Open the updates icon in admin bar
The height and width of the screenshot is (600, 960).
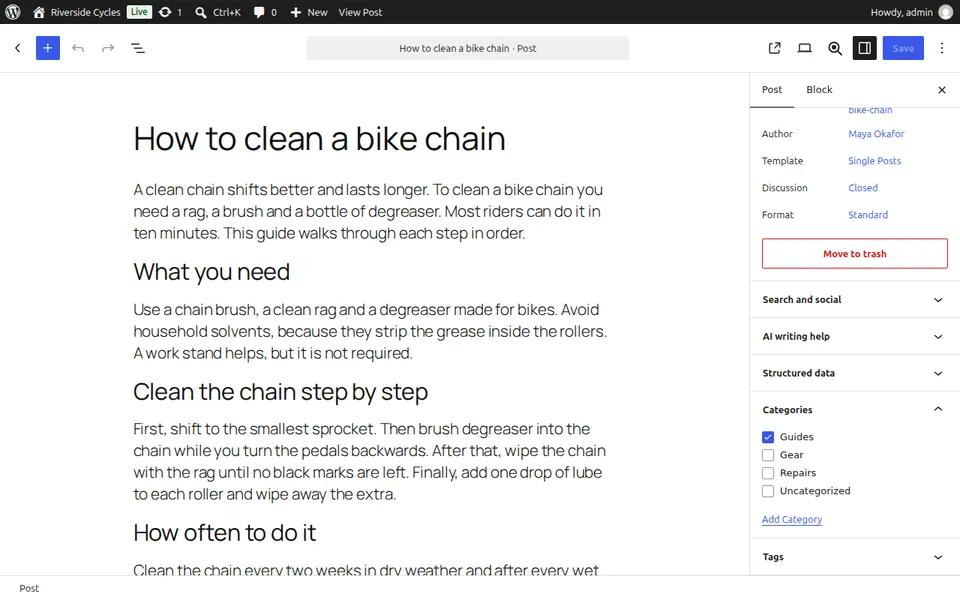click(165, 12)
